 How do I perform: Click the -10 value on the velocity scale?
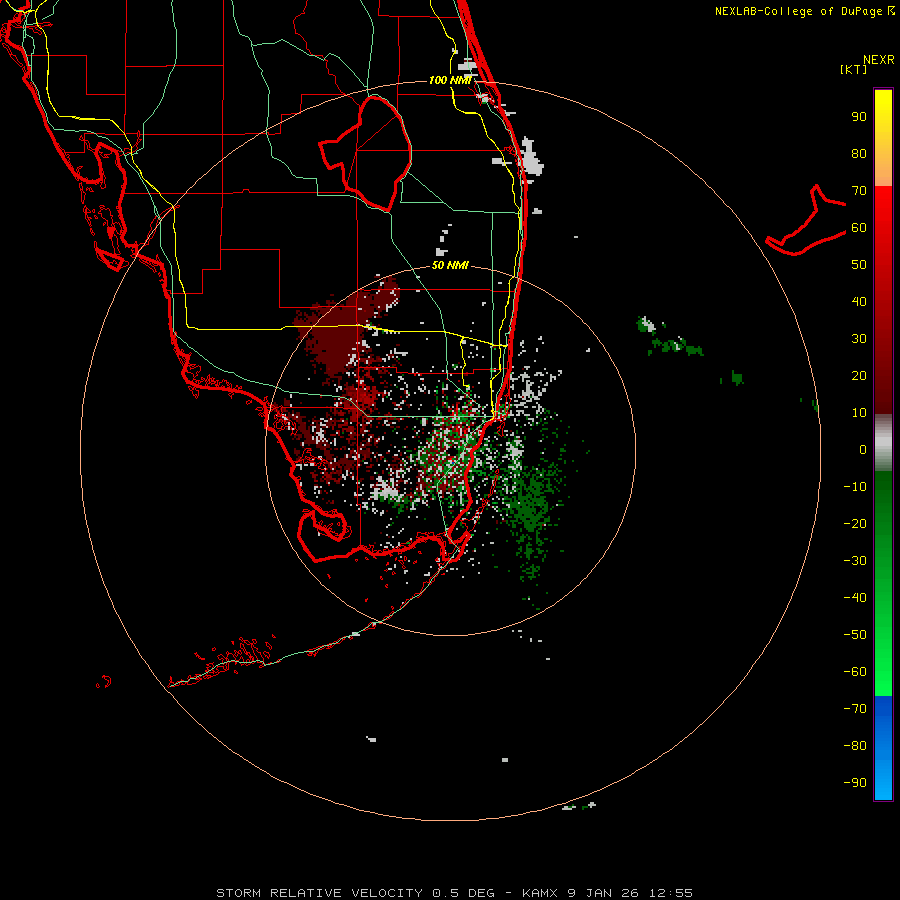(x=855, y=487)
